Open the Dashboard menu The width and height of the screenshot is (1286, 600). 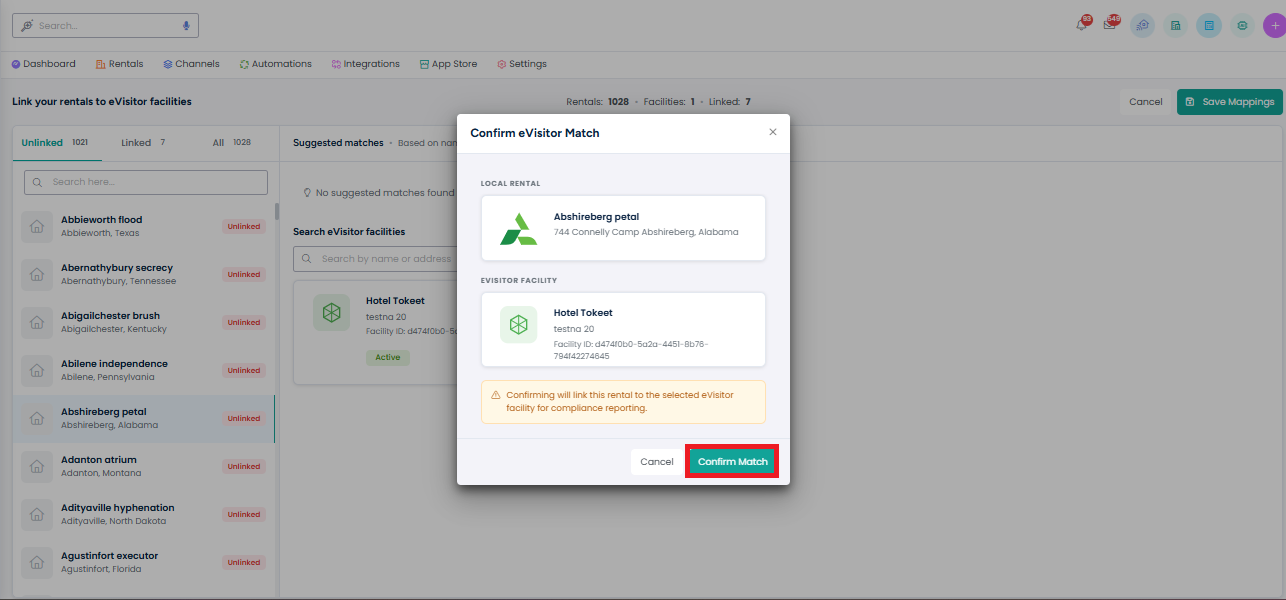[x=44, y=64]
